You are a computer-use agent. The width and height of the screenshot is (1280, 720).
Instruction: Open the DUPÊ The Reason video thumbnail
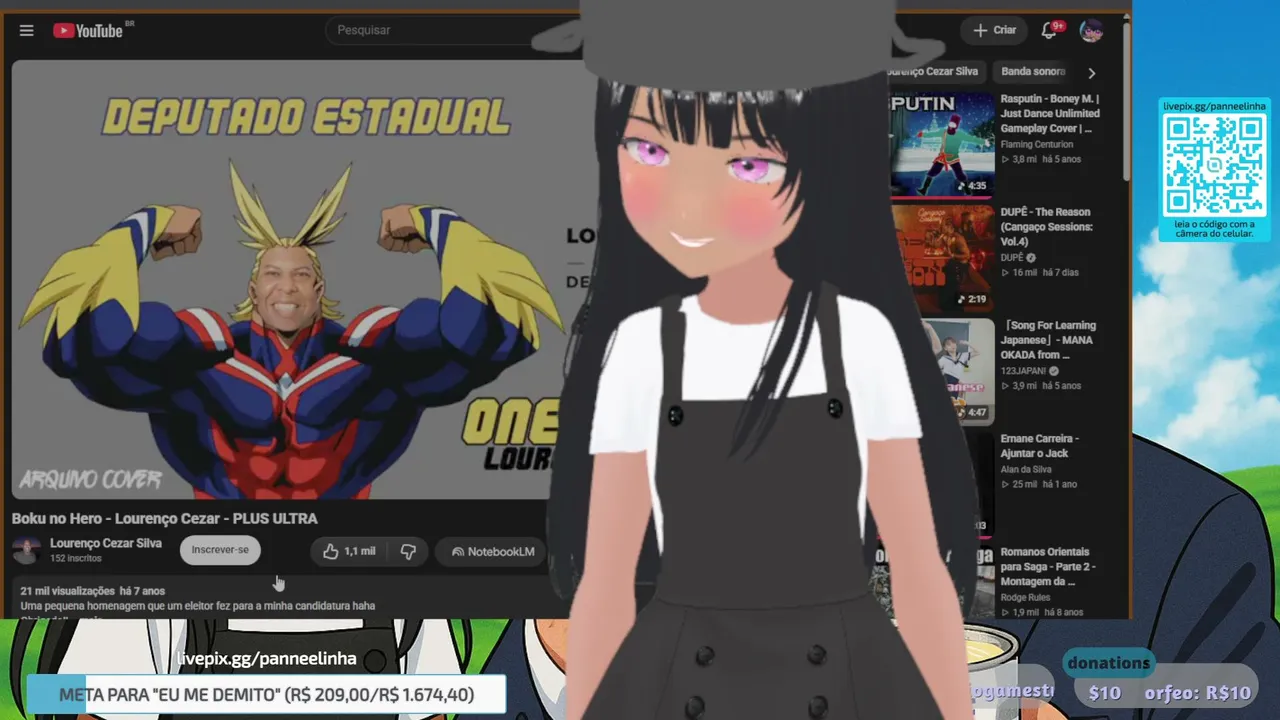pos(942,258)
